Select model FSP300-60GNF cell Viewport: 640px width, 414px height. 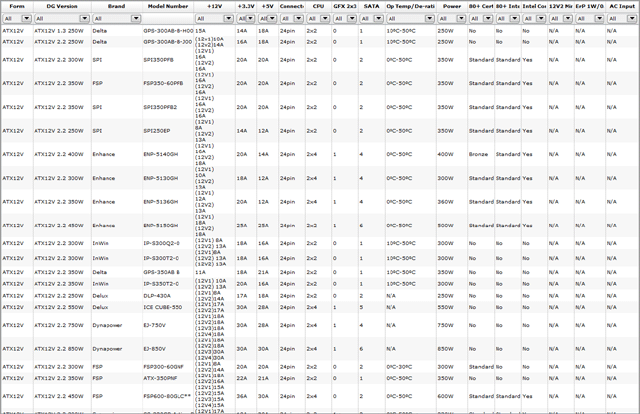point(164,367)
